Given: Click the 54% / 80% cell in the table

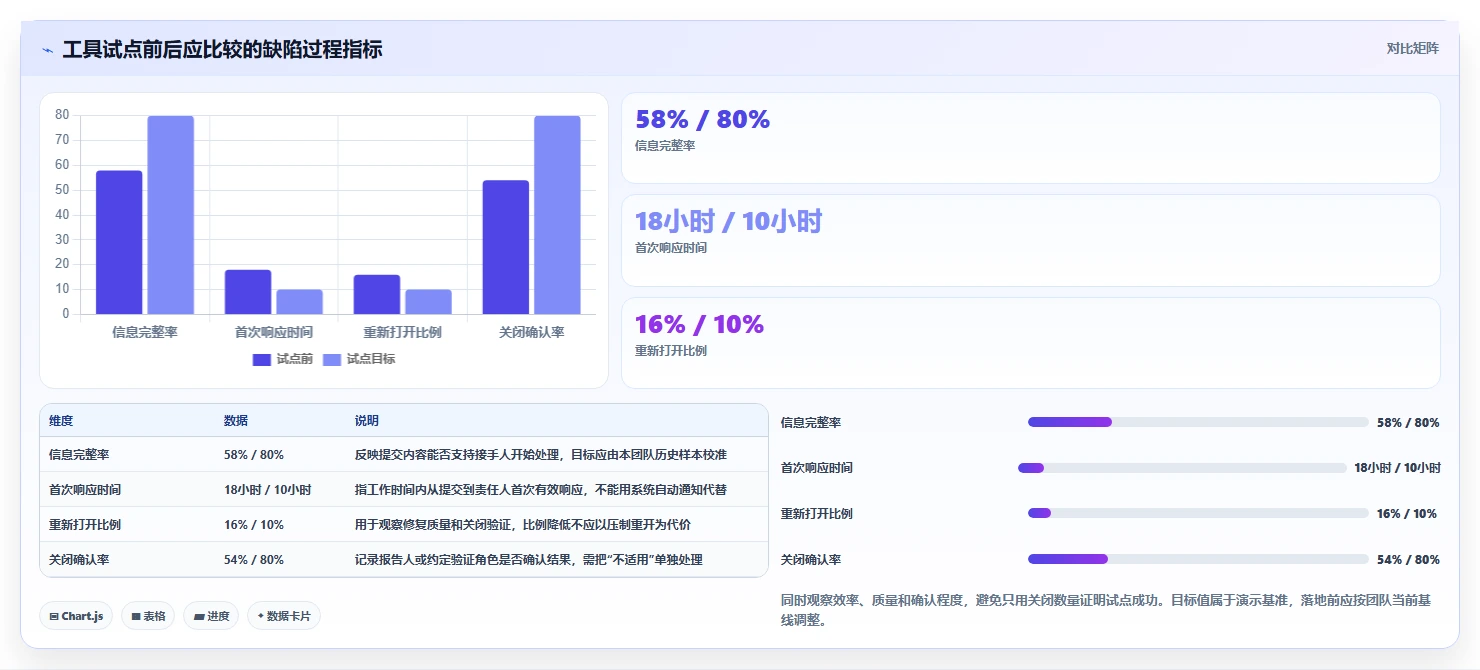Looking at the screenshot, I should pyautogui.click(x=254, y=560).
